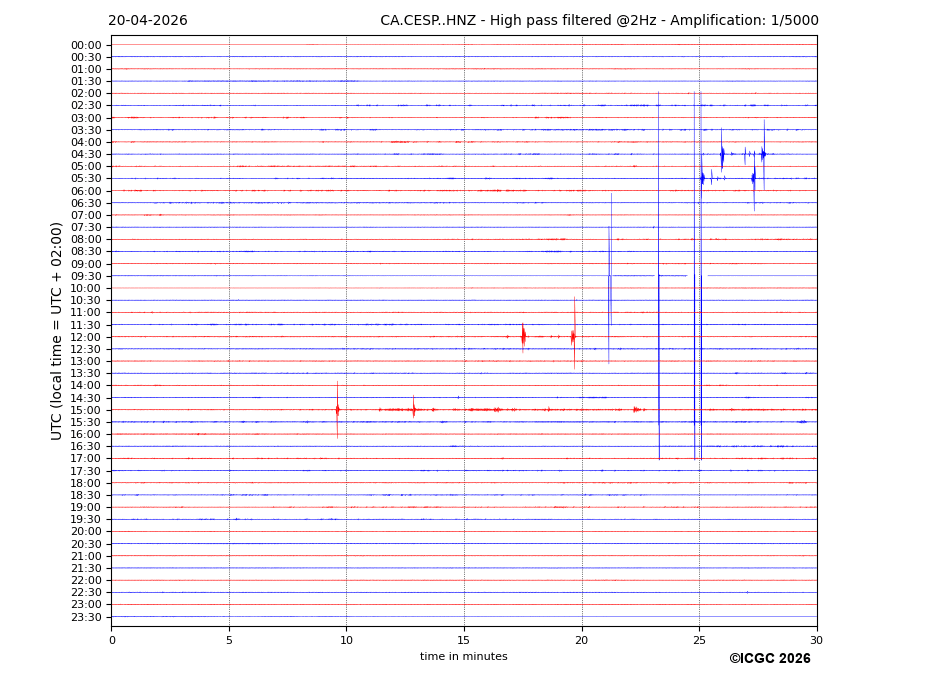Select the "12:00" time row label

pyautogui.click(x=86, y=337)
